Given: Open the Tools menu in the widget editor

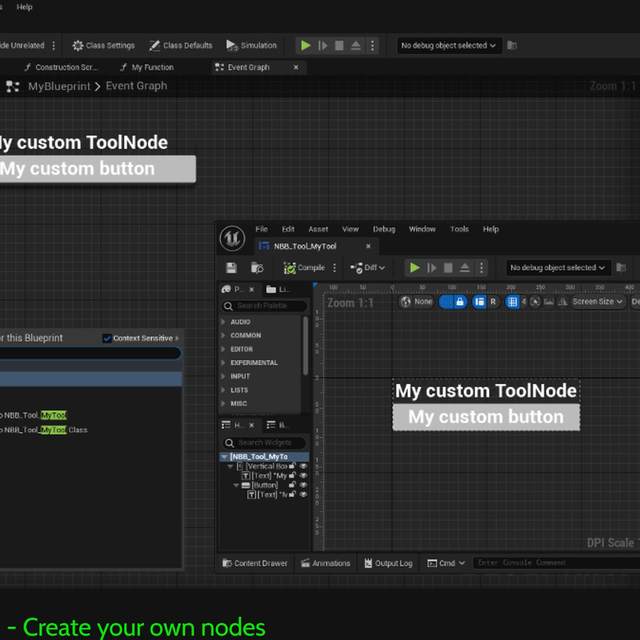Looking at the screenshot, I should click(460, 229).
